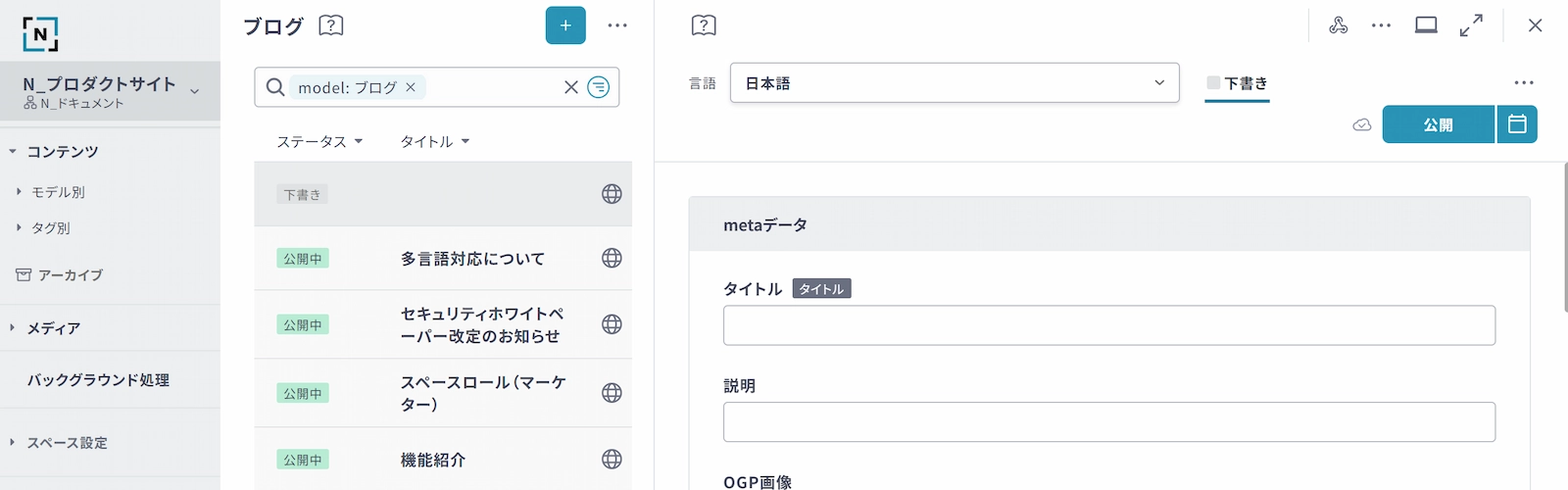The image size is (1568, 490).
Task: Remove the model: ブログ filter chip
Action: pyautogui.click(x=411, y=87)
